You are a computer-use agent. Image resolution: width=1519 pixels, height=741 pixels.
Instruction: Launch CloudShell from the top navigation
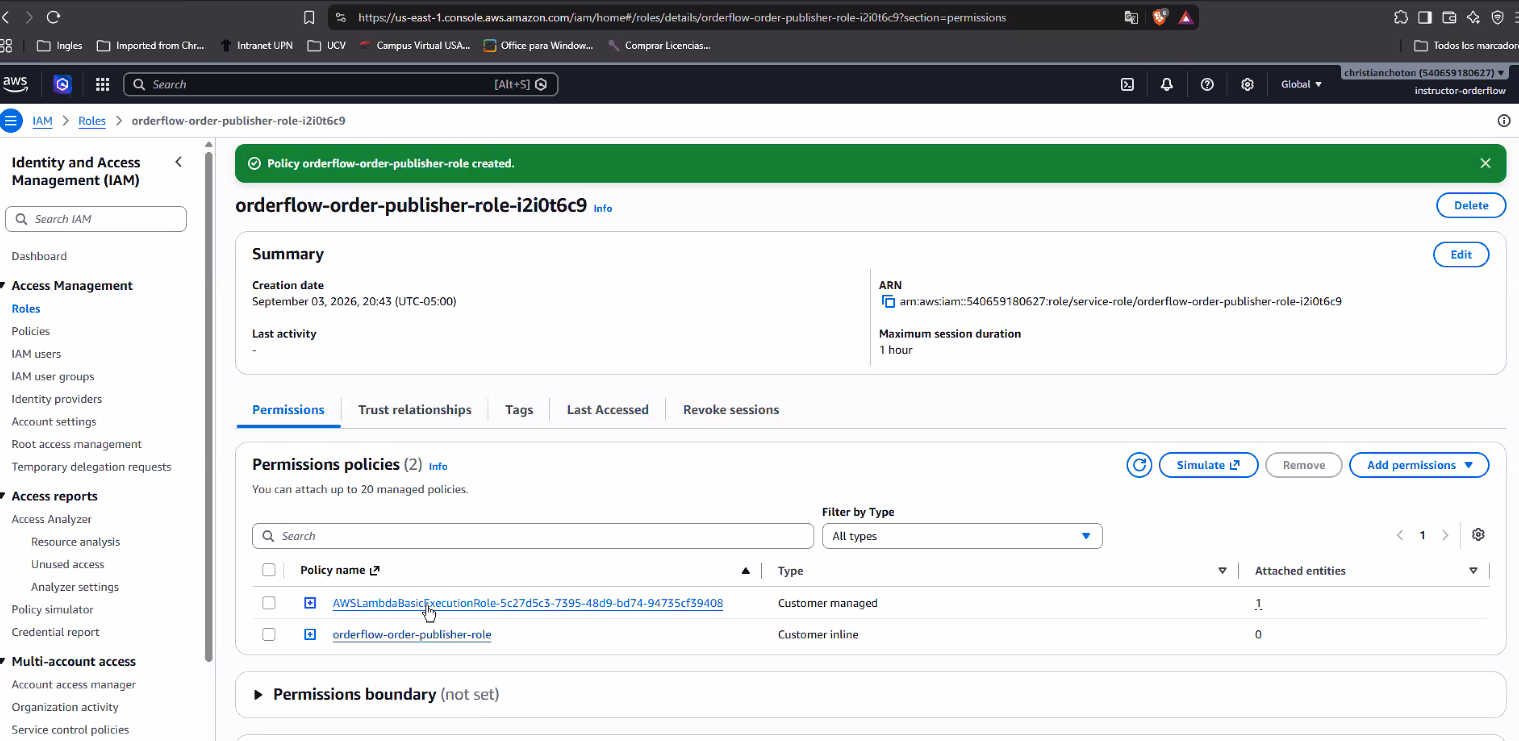click(1127, 84)
